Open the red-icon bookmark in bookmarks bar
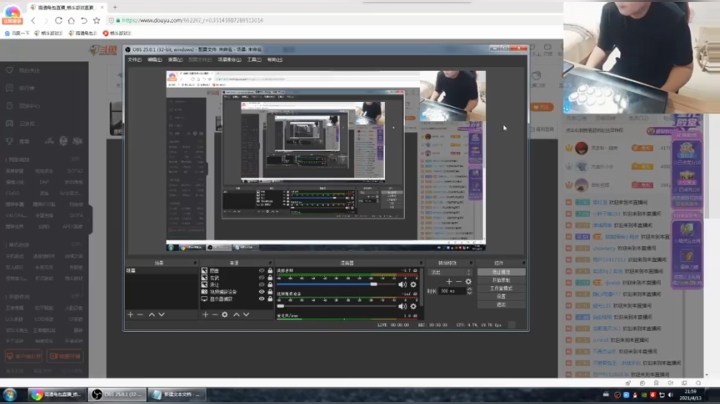 point(117,33)
